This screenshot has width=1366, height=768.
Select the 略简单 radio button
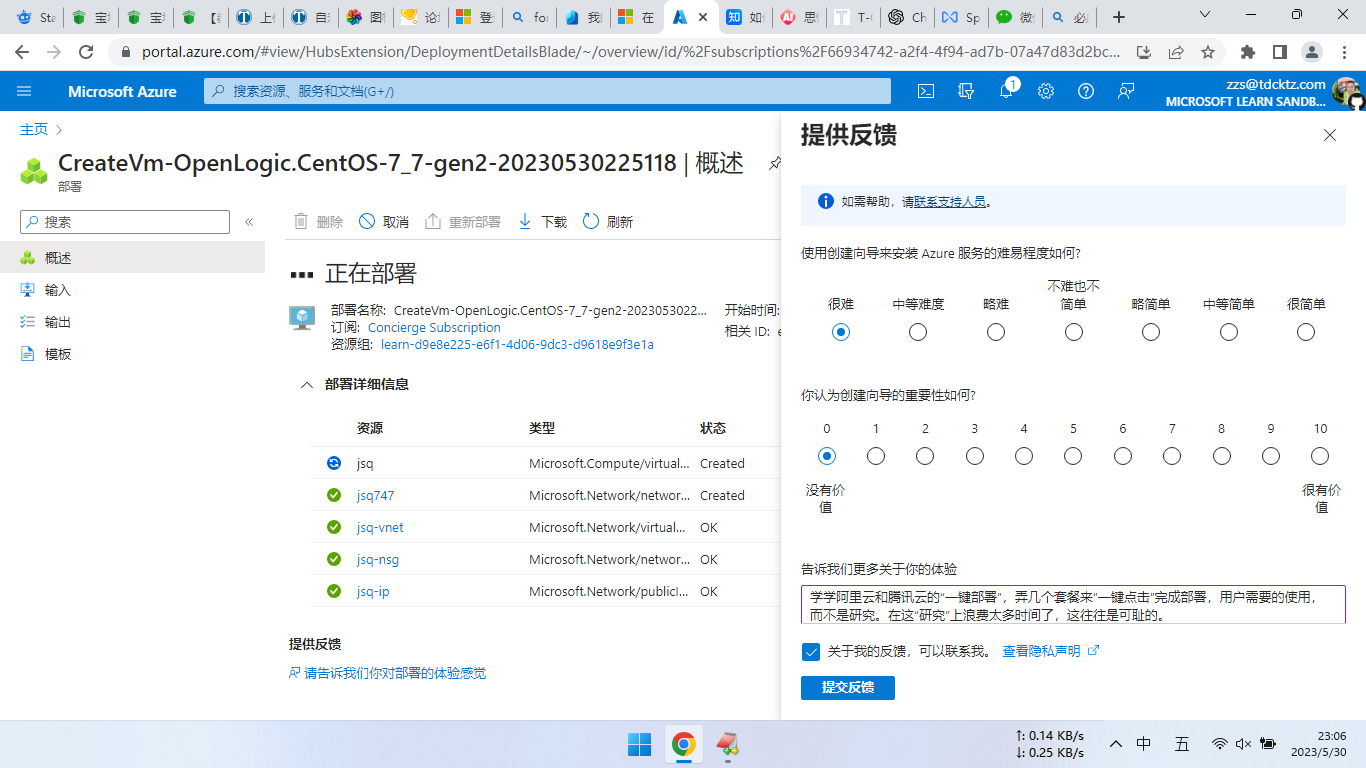click(x=1151, y=332)
